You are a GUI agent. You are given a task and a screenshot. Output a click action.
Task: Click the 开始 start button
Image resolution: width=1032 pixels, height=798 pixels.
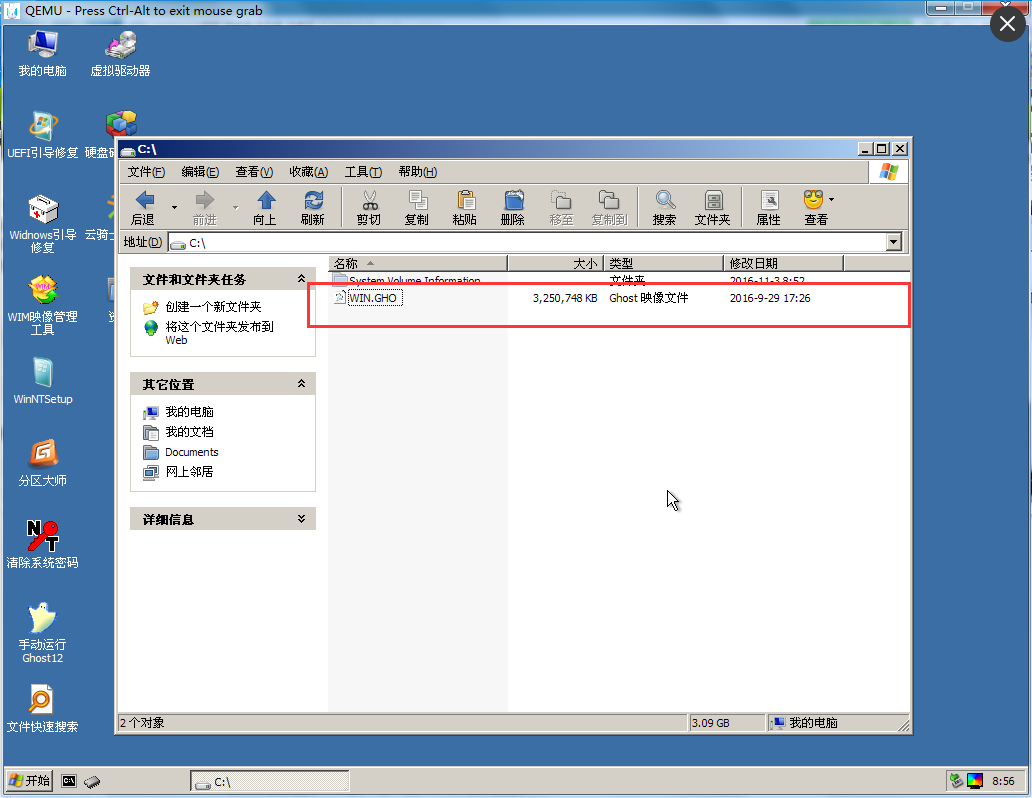28,780
